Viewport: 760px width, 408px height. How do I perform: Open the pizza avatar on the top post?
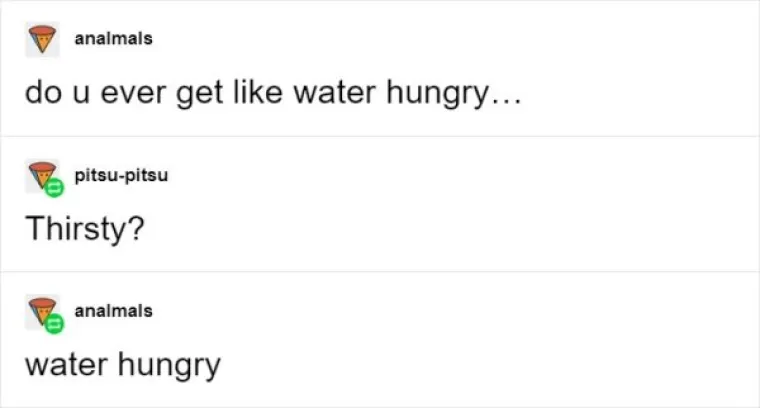(x=43, y=39)
